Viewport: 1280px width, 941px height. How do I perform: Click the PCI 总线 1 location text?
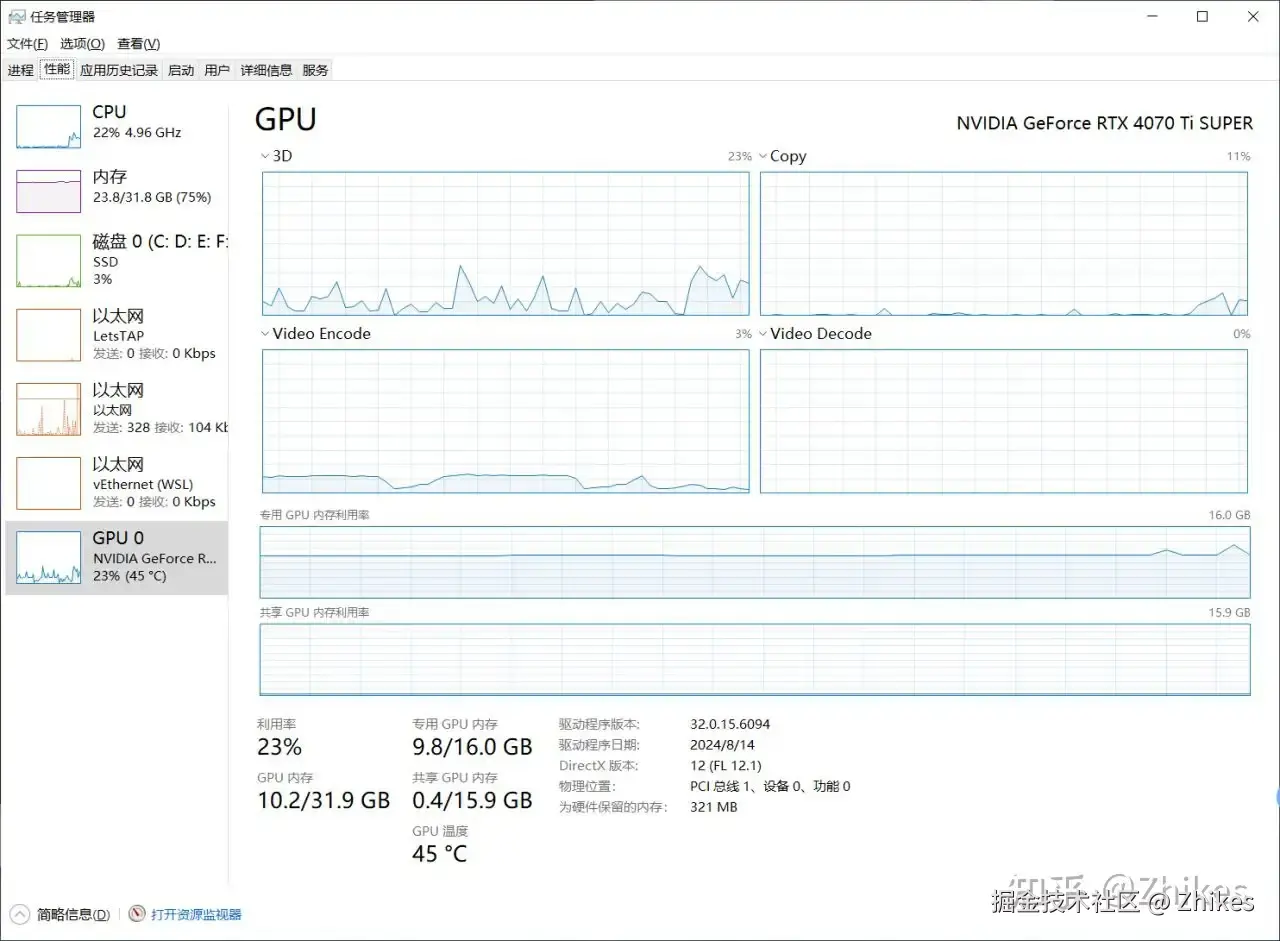(x=770, y=786)
